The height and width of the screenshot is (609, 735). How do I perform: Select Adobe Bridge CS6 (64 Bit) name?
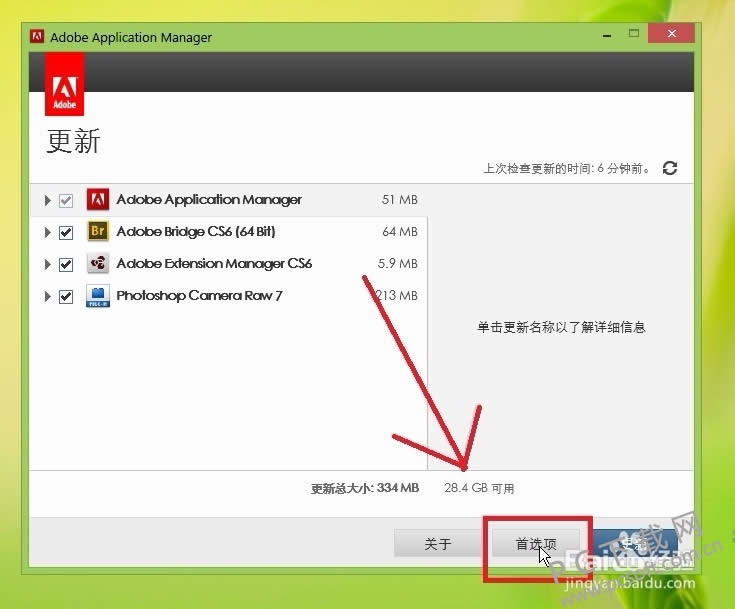pyautogui.click(x=196, y=232)
